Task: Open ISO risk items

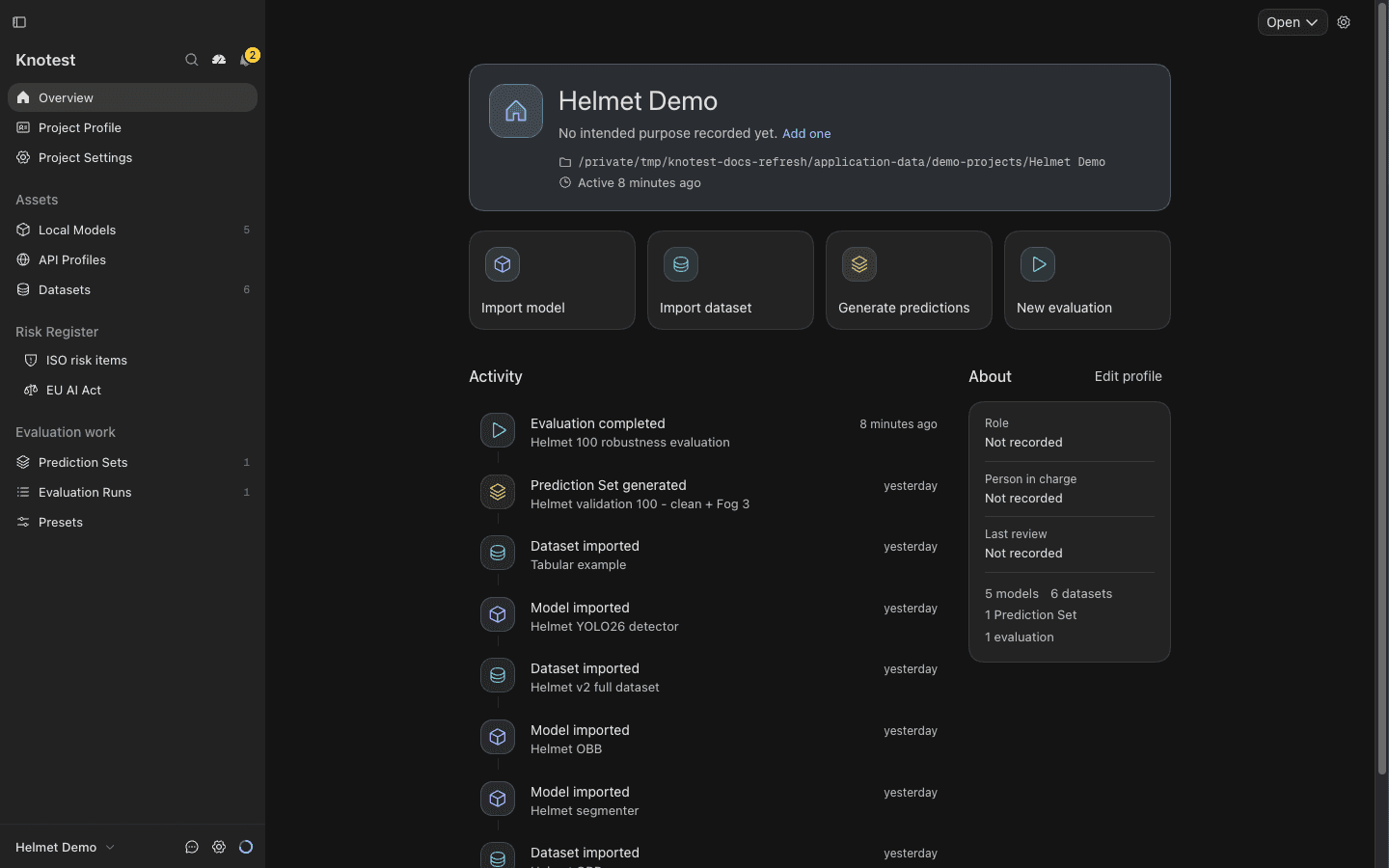Action: (132, 360)
